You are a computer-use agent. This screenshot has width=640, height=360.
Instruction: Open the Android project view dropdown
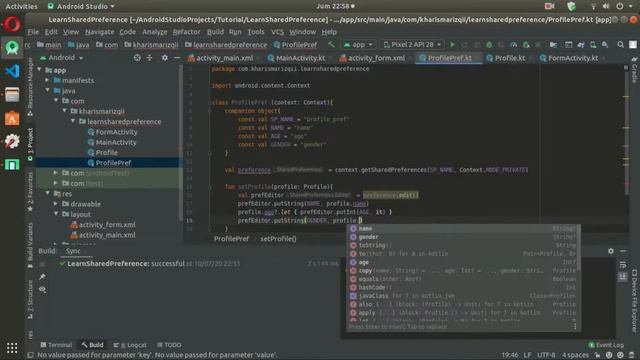click(61, 58)
